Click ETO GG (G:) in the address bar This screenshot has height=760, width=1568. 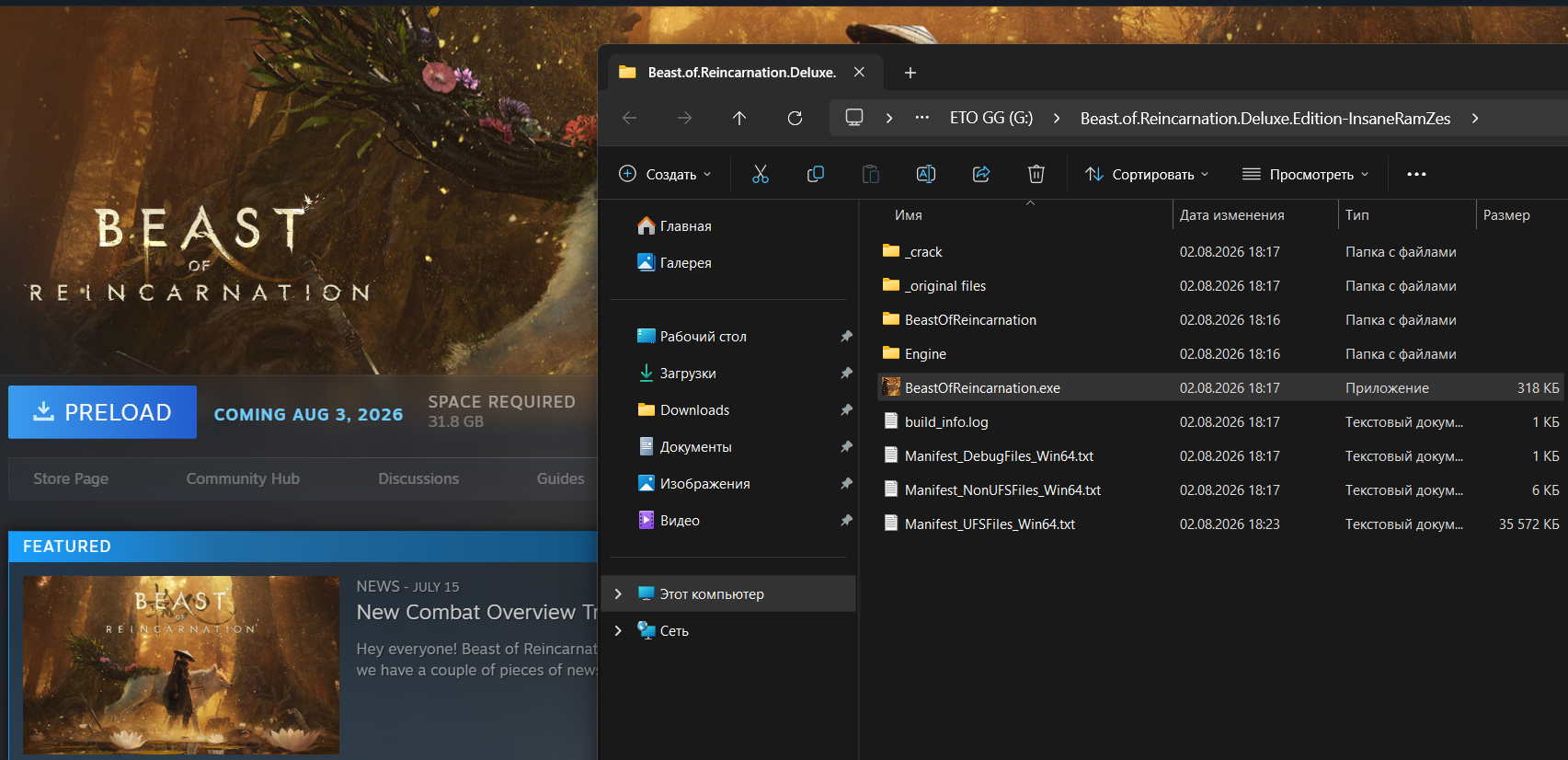991,118
